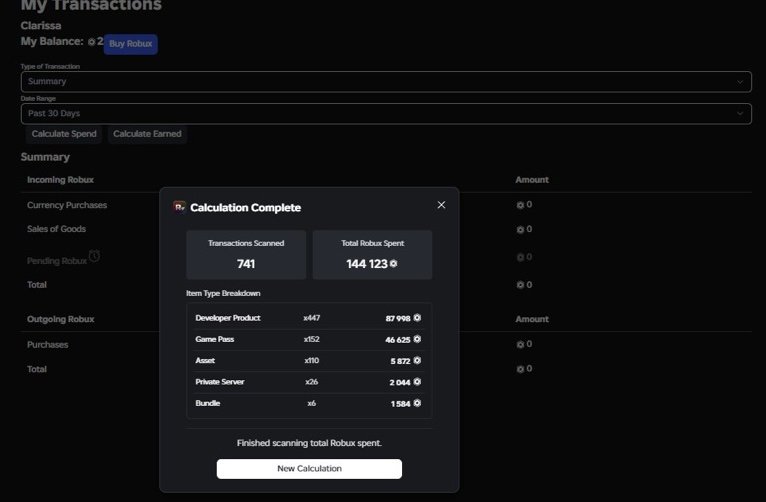Click the 741 transactions value
This screenshot has width=766, height=502.
point(246,264)
